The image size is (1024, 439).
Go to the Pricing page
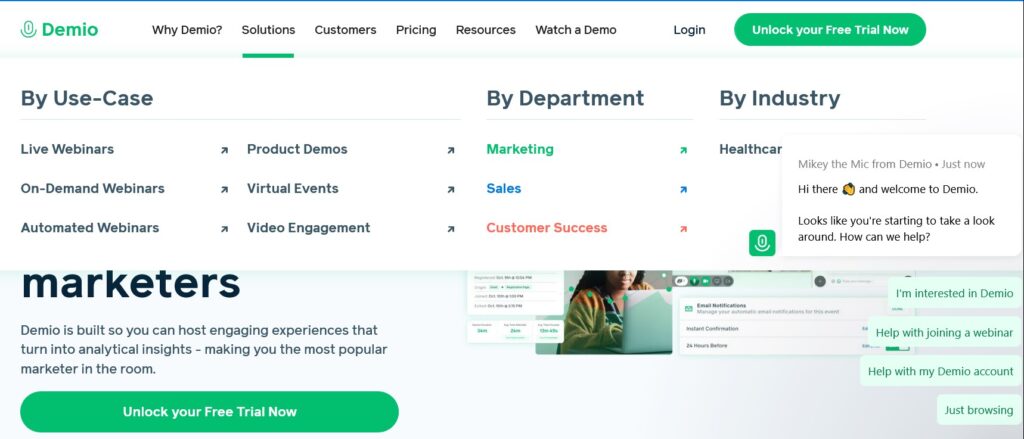(x=416, y=29)
